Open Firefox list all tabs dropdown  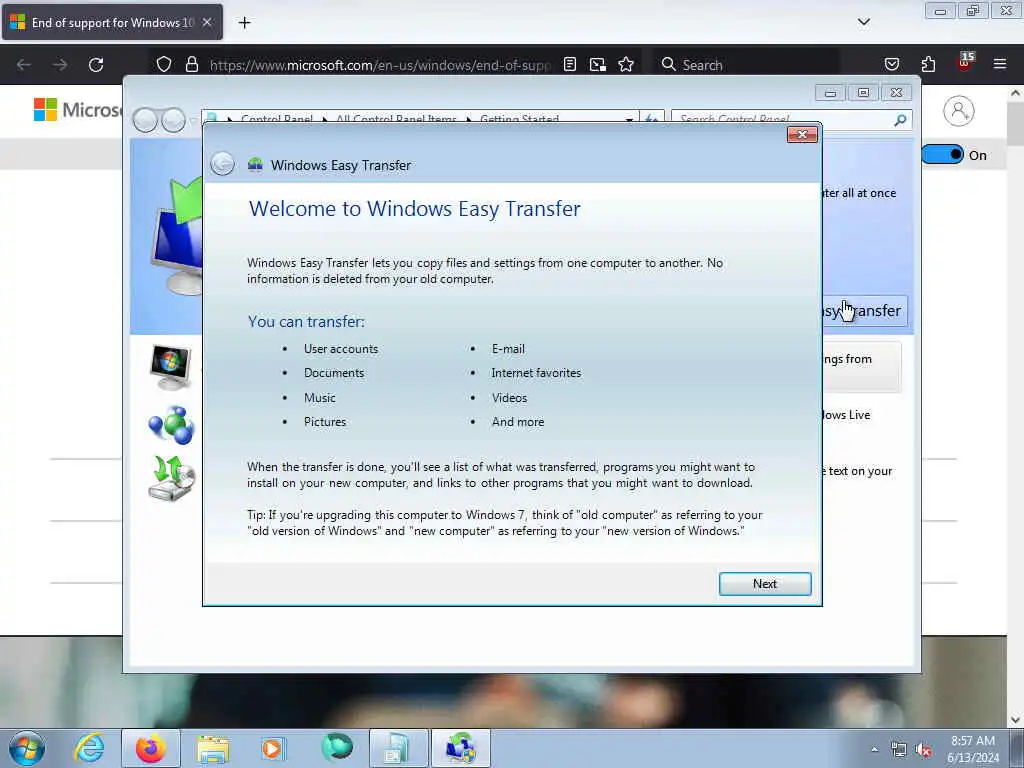(x=863, y=22)
